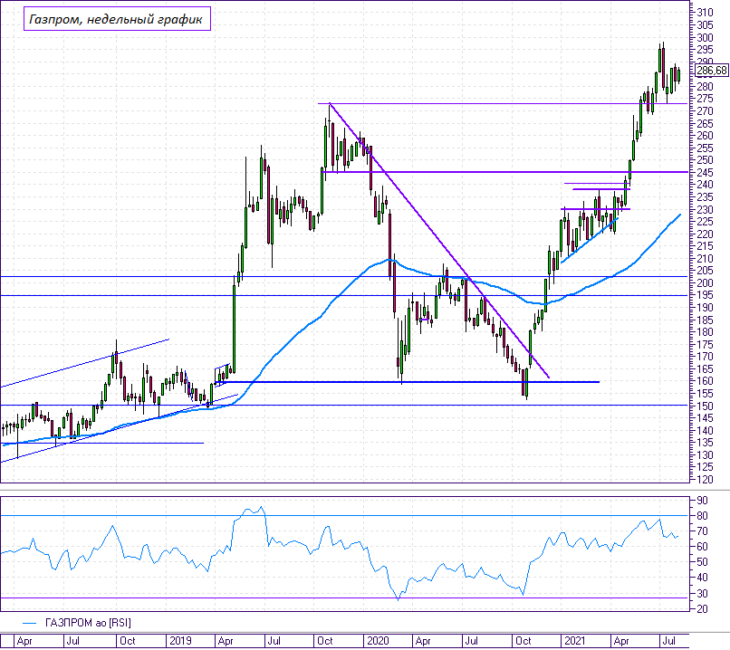Click the 20 label on RSI axis

click(x=702, y=609)
